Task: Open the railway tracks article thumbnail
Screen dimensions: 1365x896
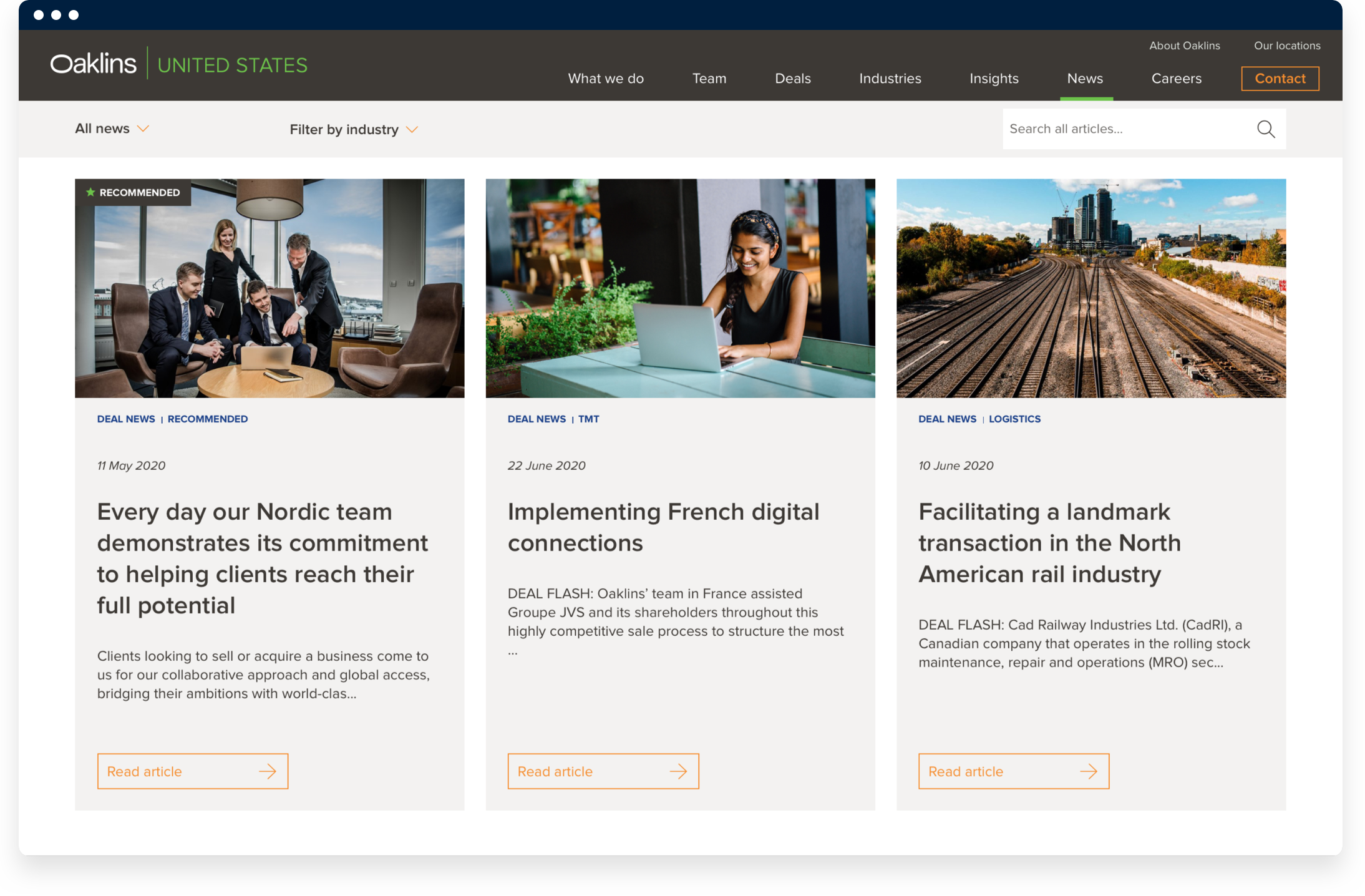Action: pyautogui.click(x=1091, y=288)
